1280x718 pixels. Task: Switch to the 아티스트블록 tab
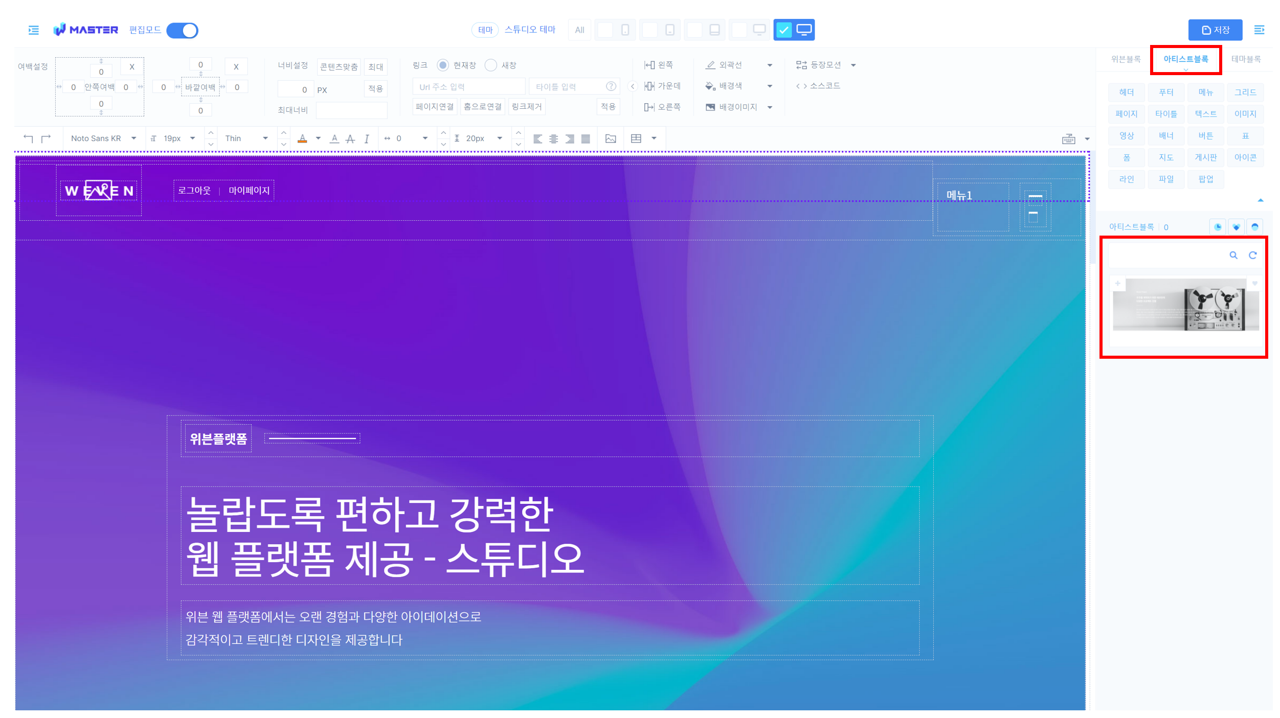(x=1185, y=59)
